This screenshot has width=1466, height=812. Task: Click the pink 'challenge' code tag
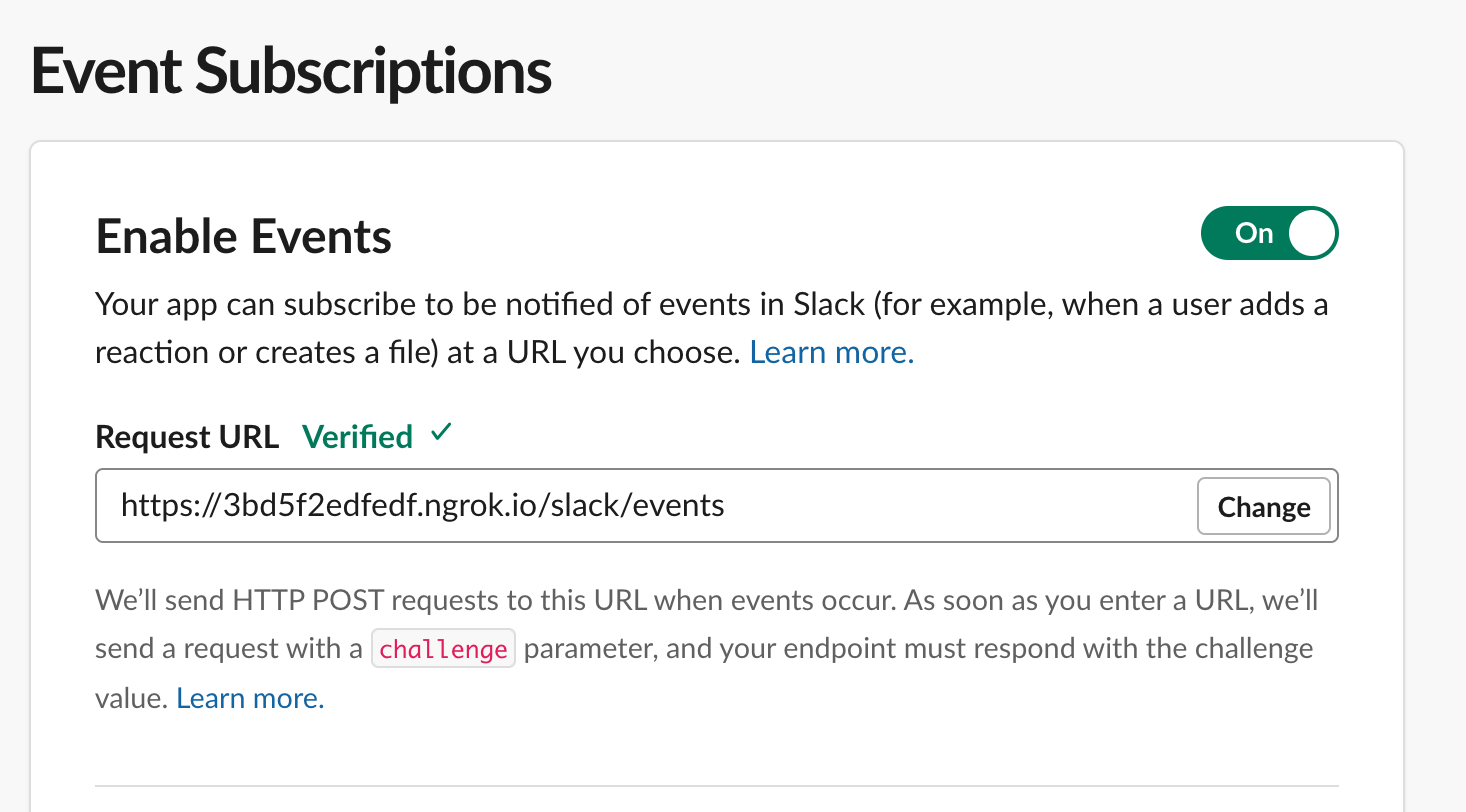pyautogui.click(x=443, y=649)
